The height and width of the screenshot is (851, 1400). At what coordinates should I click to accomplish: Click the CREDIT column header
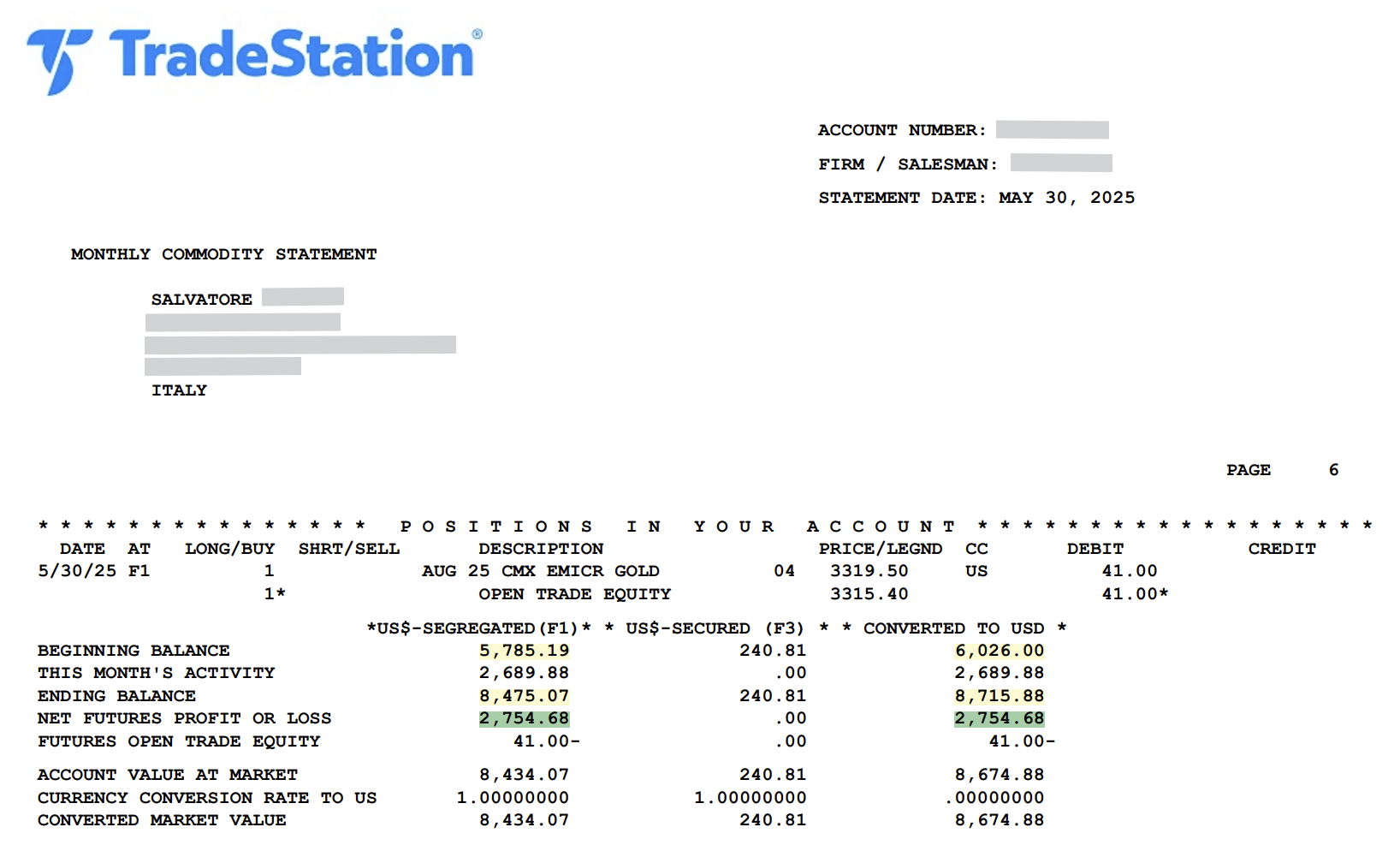tap(1281, 549)
